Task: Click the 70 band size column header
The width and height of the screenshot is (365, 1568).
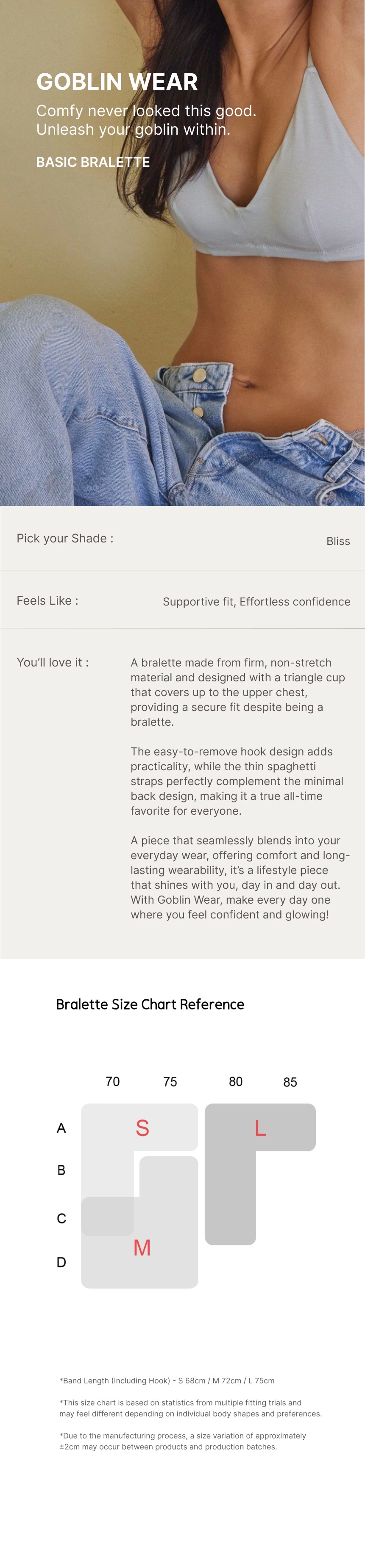Action: [x=113, y=1081]
